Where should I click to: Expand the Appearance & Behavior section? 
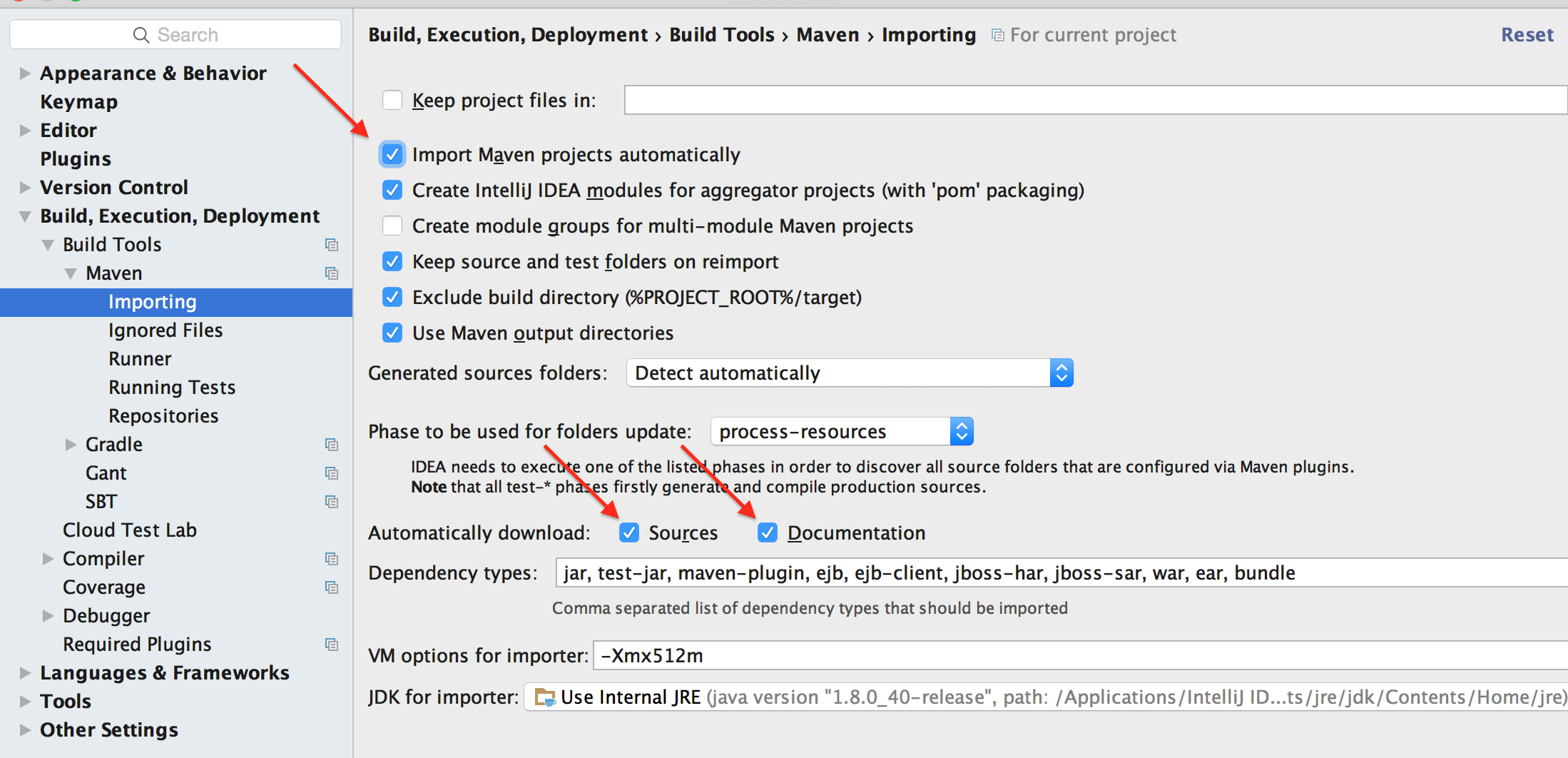tap(26, 74)
